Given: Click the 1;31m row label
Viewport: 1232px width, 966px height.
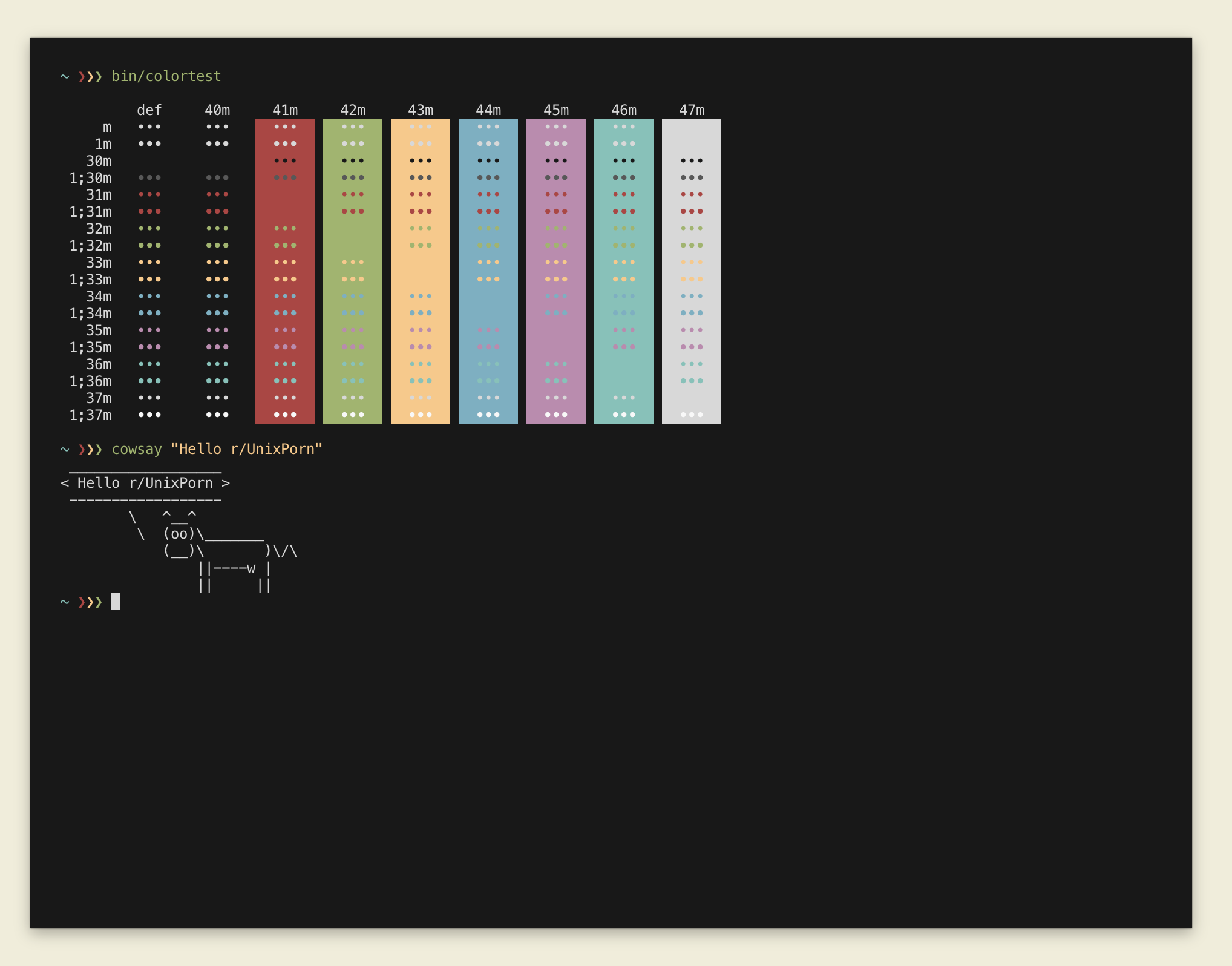Looking at the screenshot, I should (90, 212).
